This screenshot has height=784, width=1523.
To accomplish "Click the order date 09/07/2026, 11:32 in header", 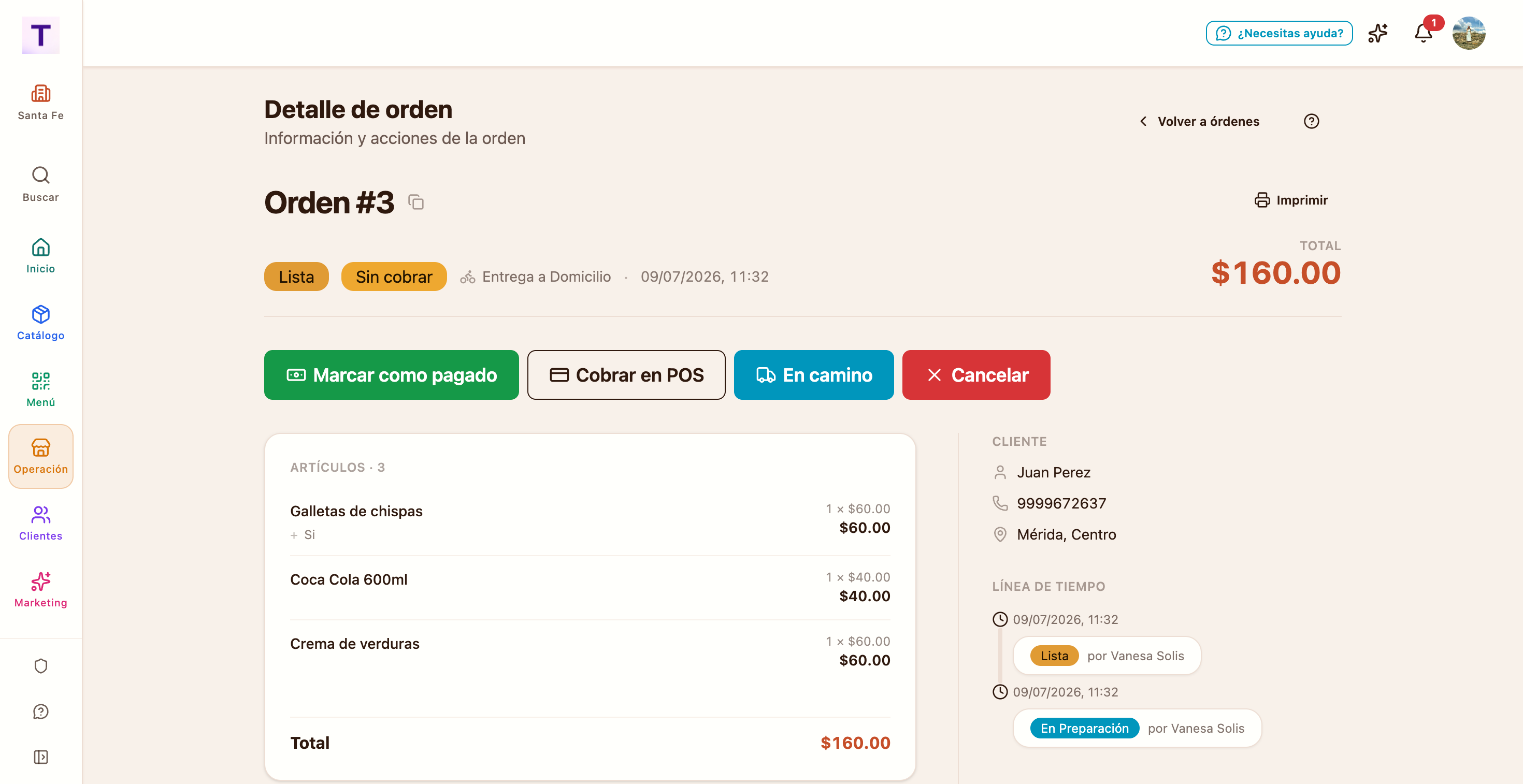I will pos(705,277).
